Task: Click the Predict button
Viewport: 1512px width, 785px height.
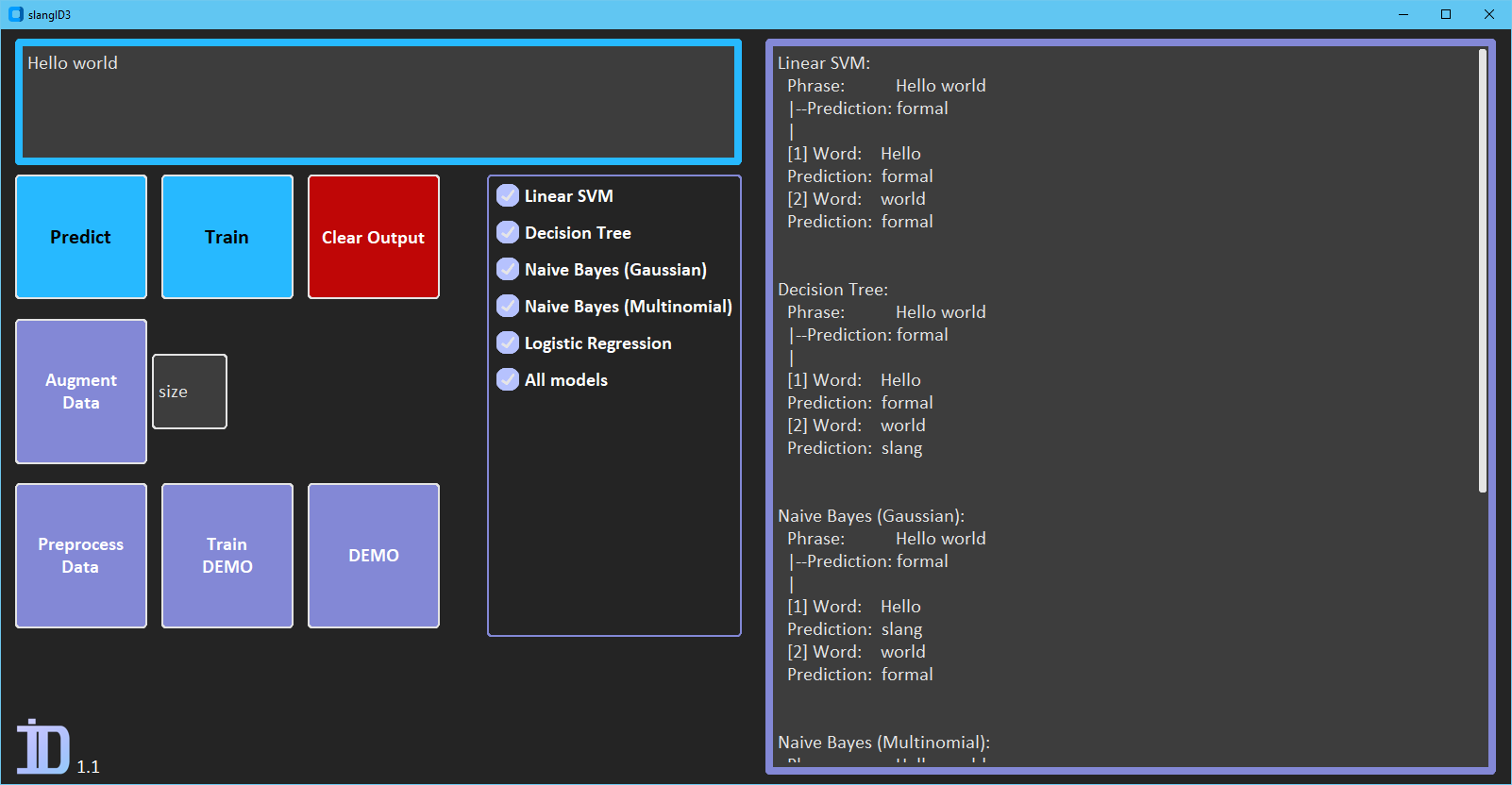Action: [x=81, y=237]
